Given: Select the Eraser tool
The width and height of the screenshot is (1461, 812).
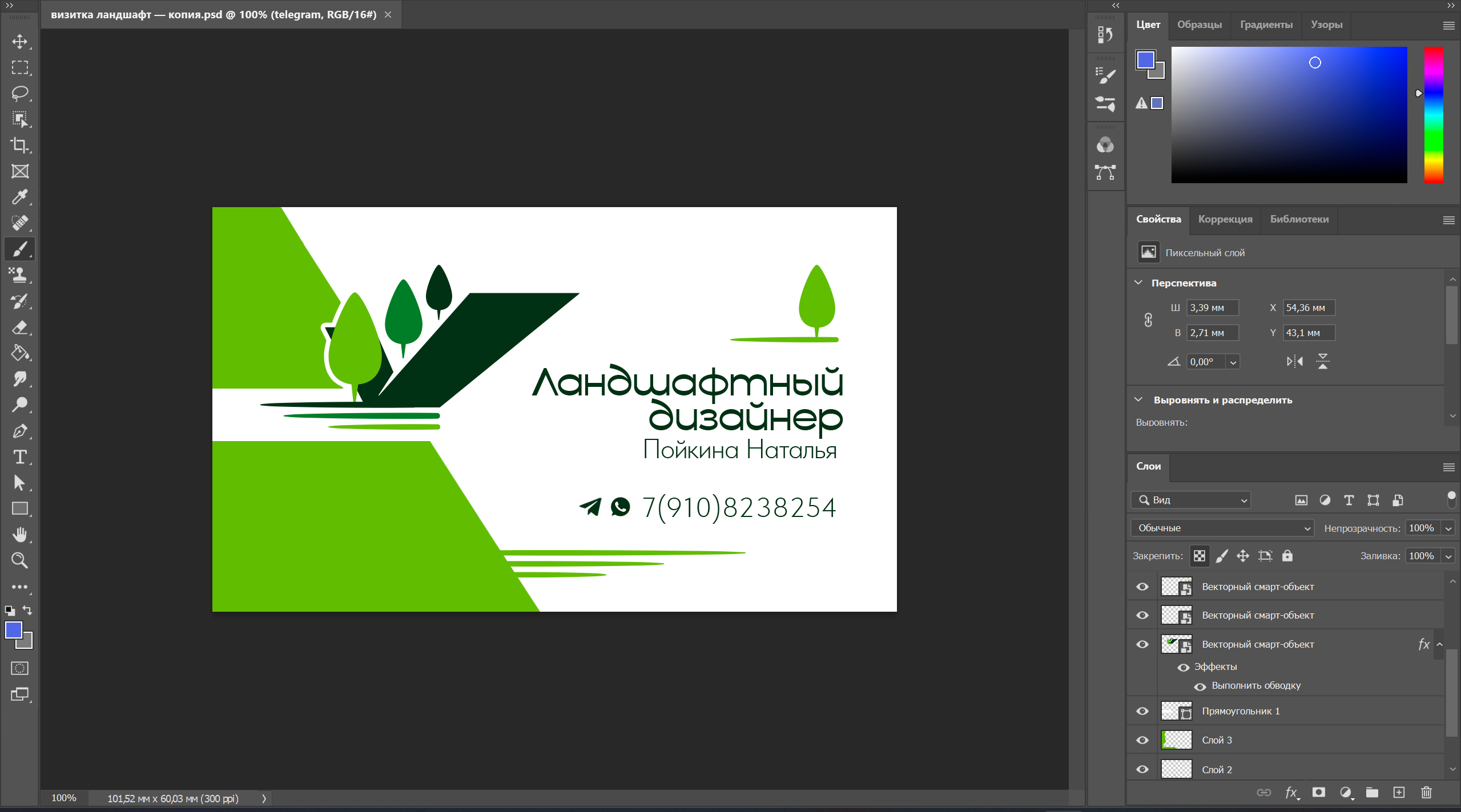Looking at the screenshot, I should point(20,327).
